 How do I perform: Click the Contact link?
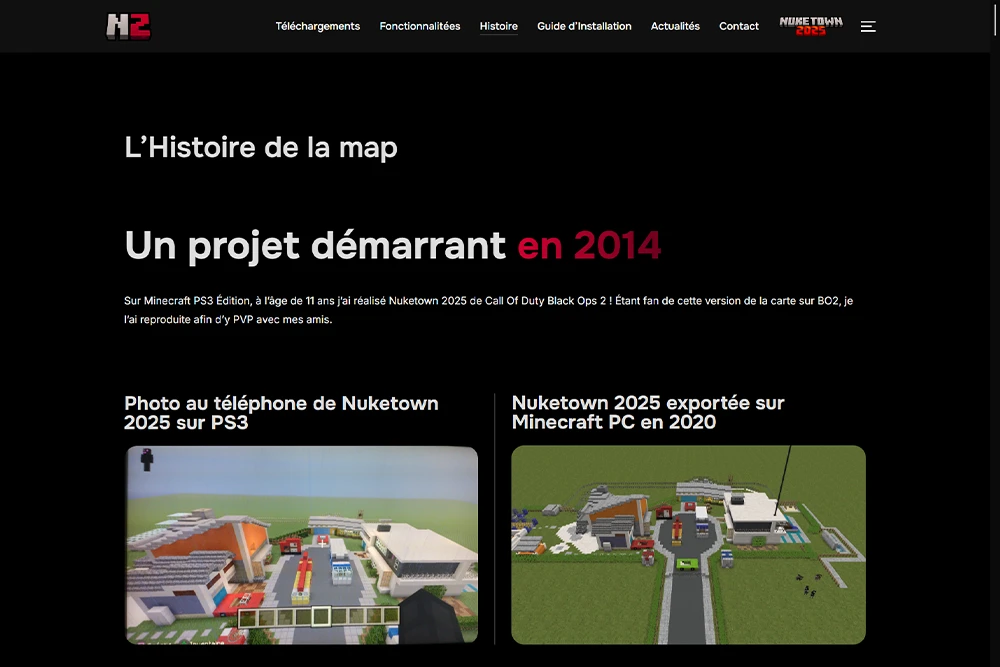click(x=739, y=27)
